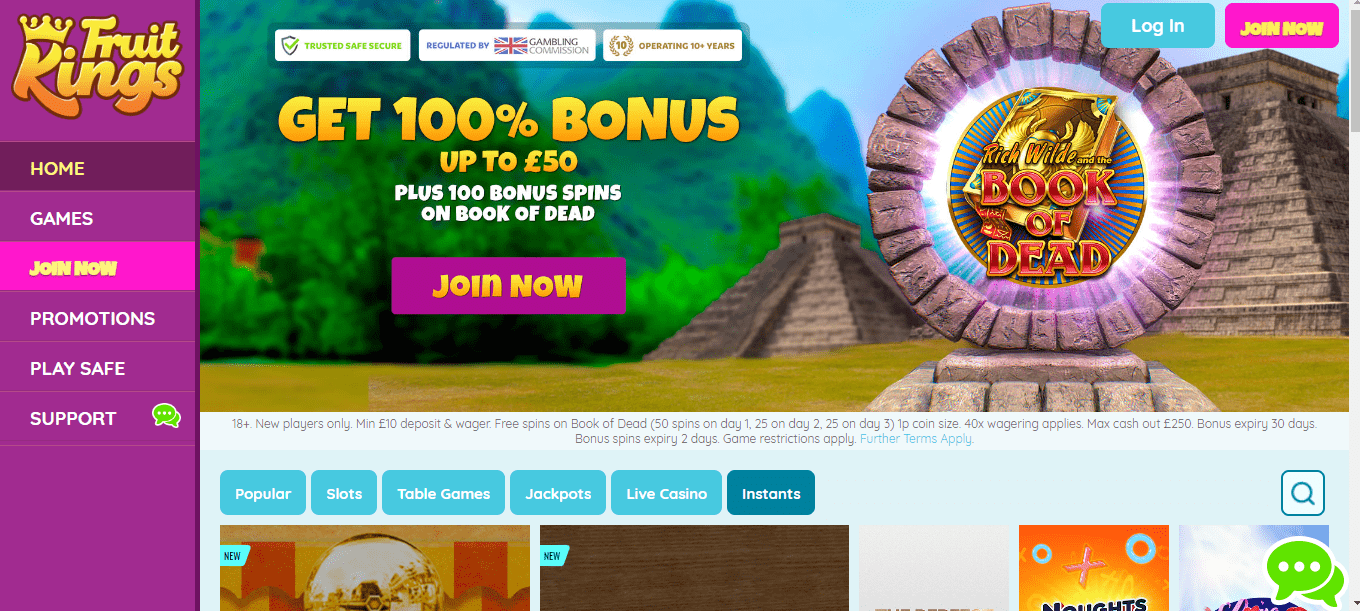Select the Live Casino tab
1360x611 pixels.
666,493
